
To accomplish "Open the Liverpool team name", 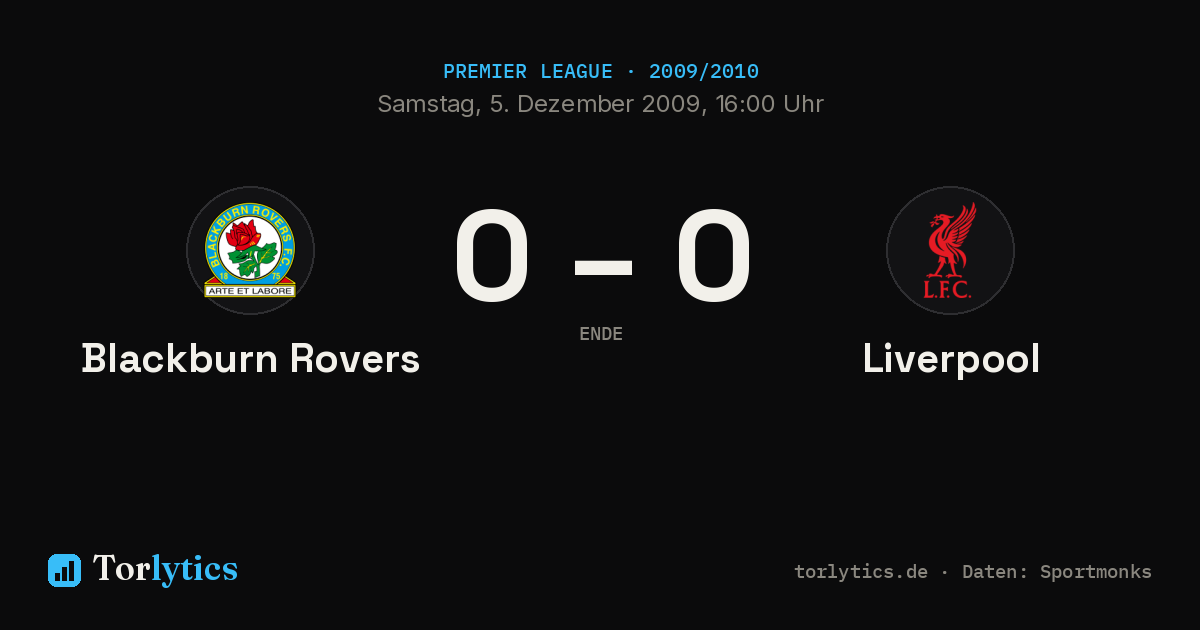I will (x=951, y=359).
